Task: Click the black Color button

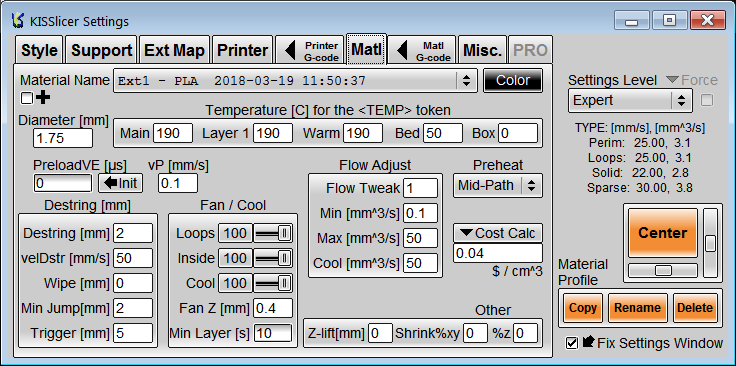Action: click(x=513, y=80)
